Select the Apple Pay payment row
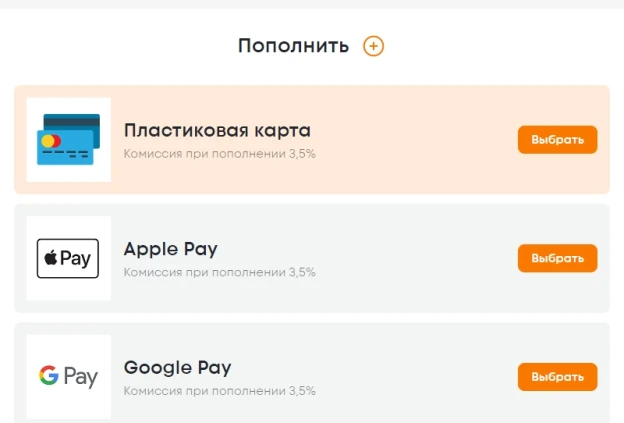This screenshot has width=624, height=423. click(312, 258)
